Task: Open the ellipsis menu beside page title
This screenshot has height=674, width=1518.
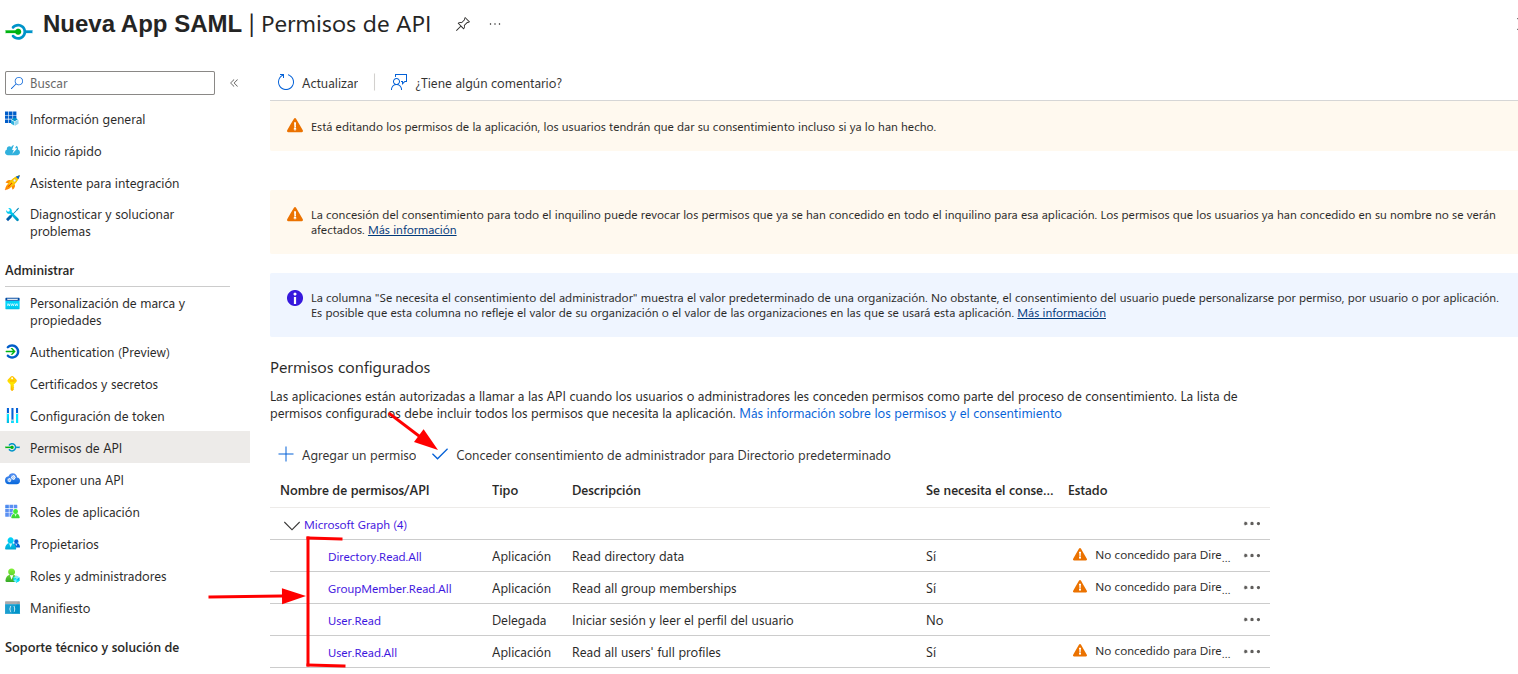Action: (495, 24)
